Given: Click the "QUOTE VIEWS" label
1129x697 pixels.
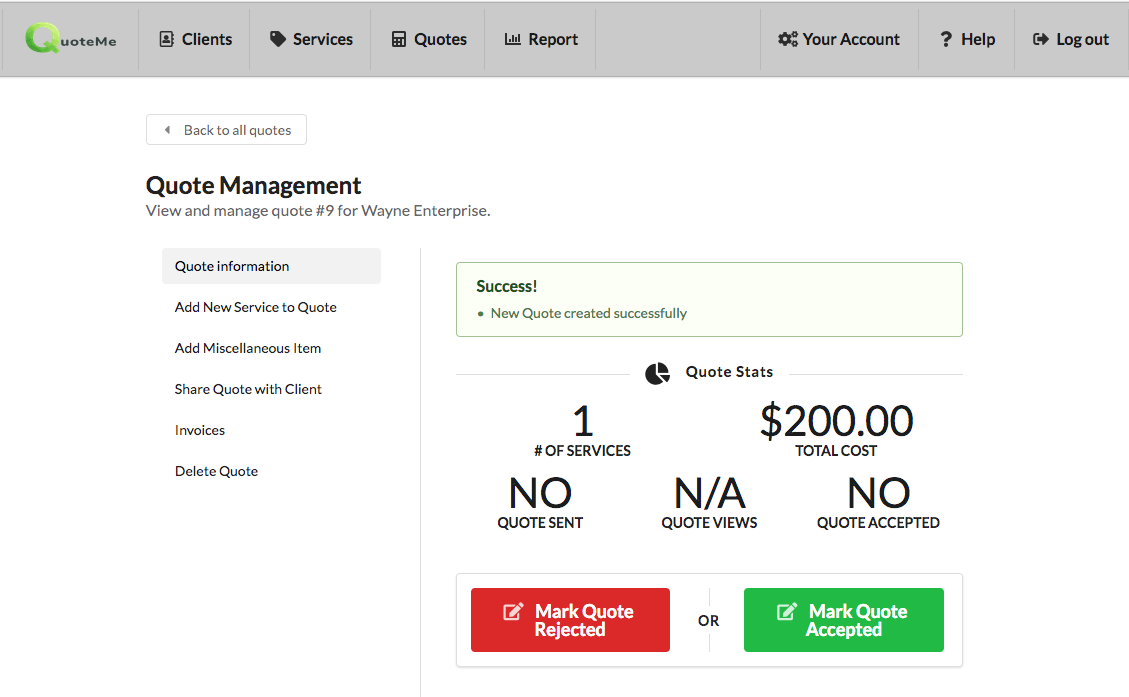Looking at the screenshot, I should point(709,523).
